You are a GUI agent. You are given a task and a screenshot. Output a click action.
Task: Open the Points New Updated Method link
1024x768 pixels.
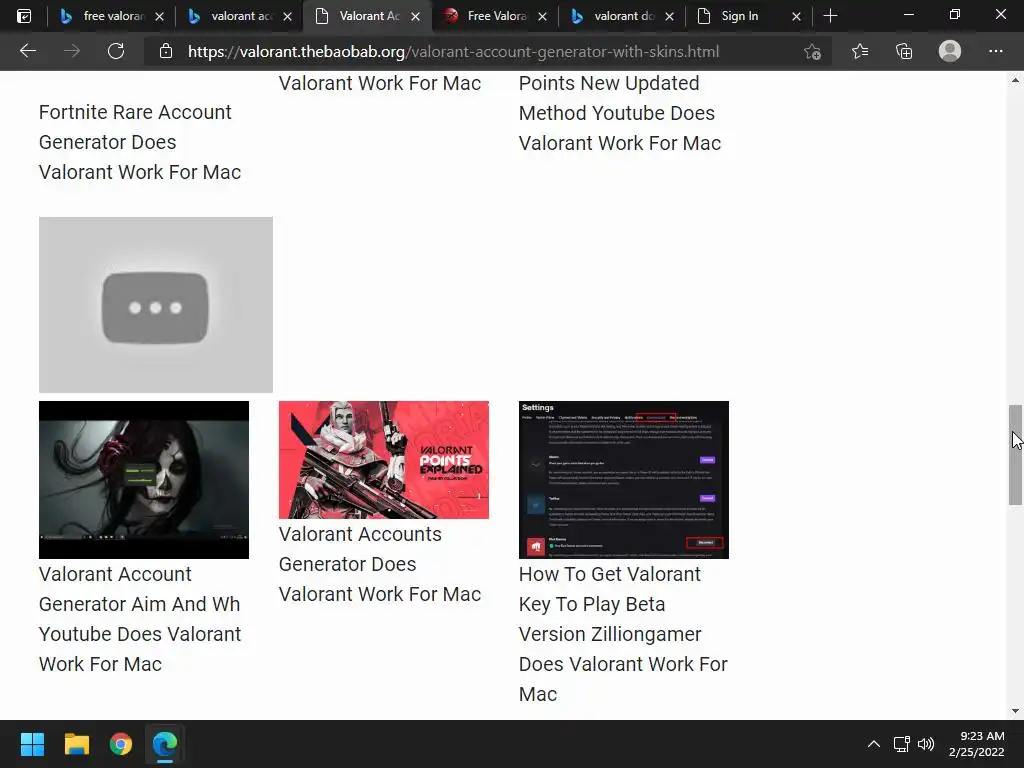click(x=620, y=113)
